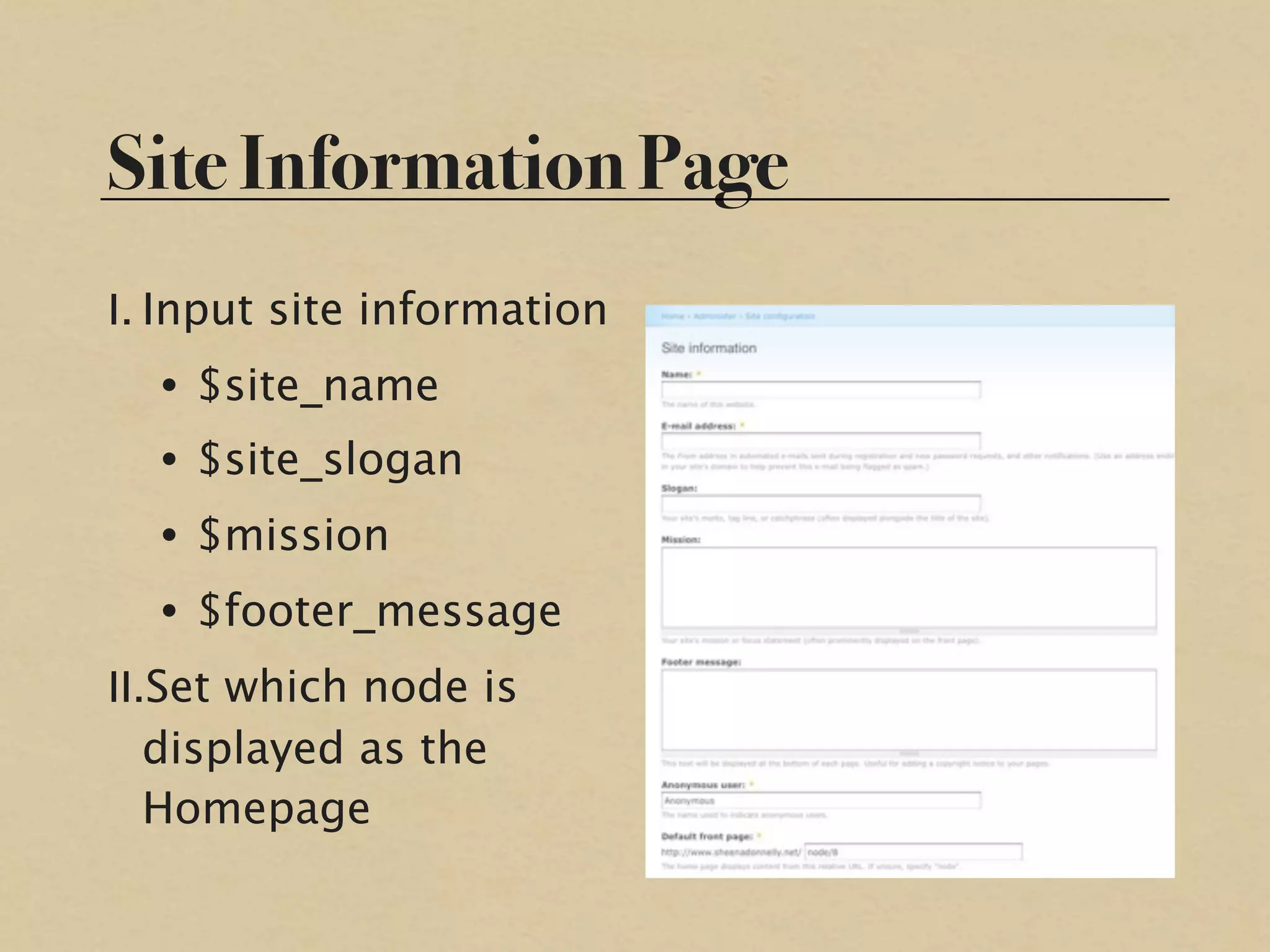Click the Slogan input field

click(x=821, y=503)
